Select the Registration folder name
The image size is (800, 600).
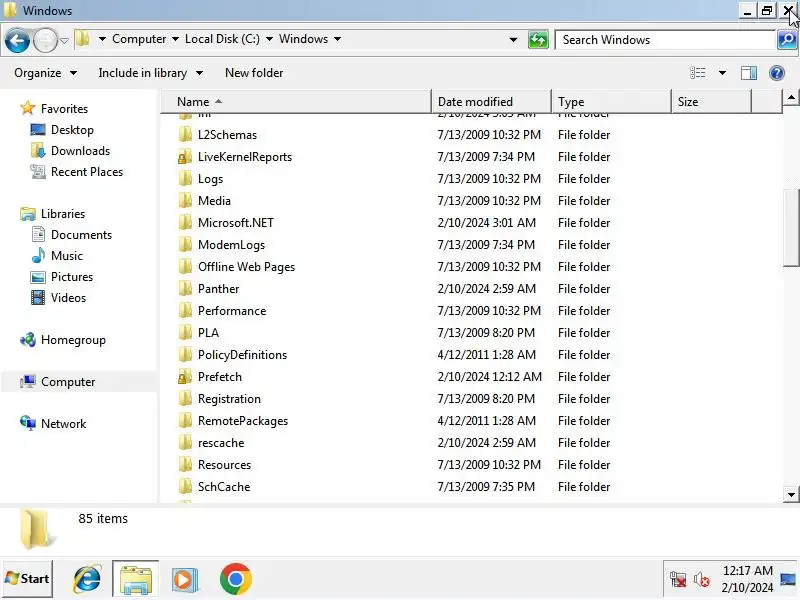coord(229,398)
